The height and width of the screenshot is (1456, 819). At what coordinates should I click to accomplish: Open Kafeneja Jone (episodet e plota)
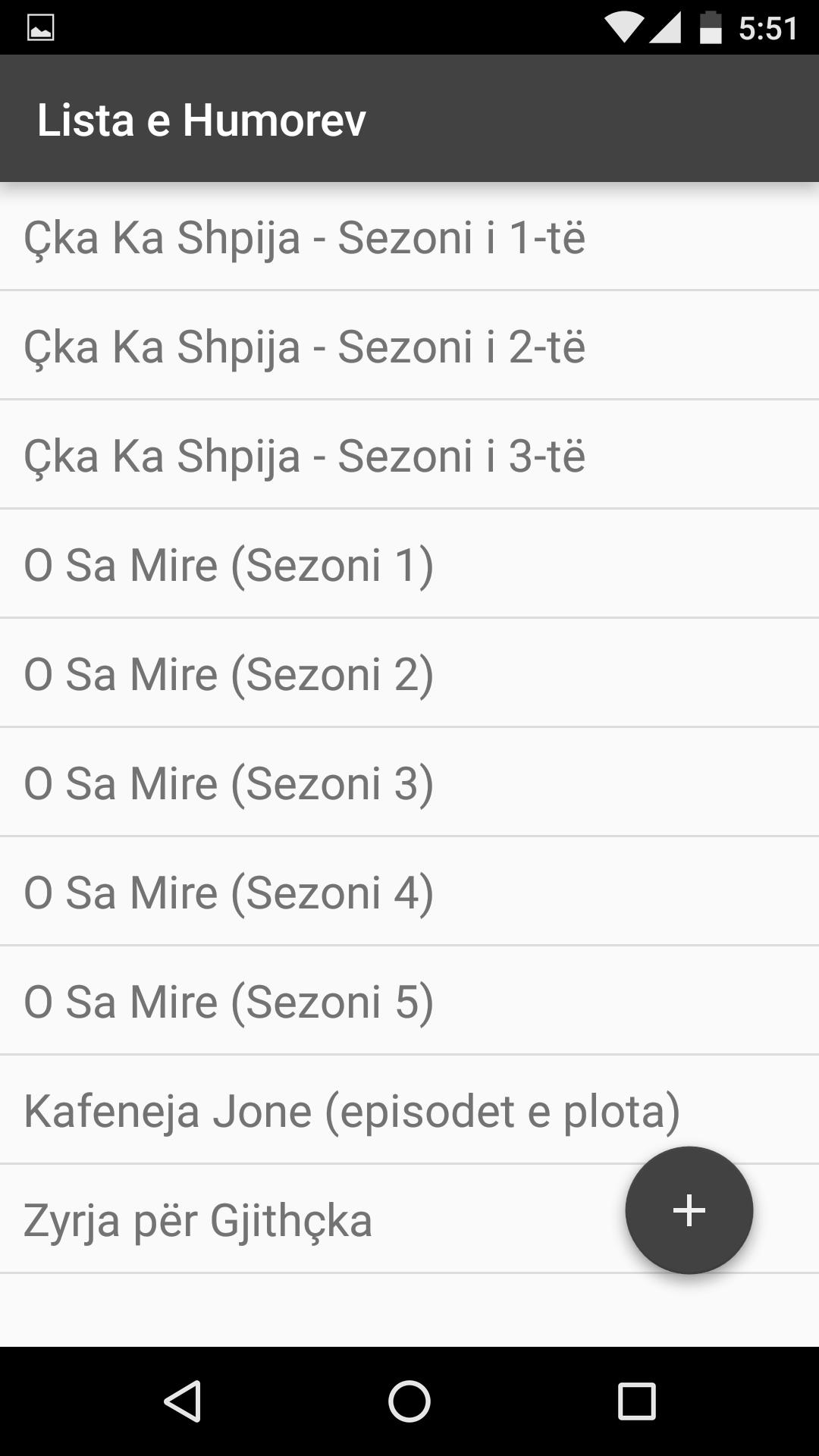(x=351, y=1111)
